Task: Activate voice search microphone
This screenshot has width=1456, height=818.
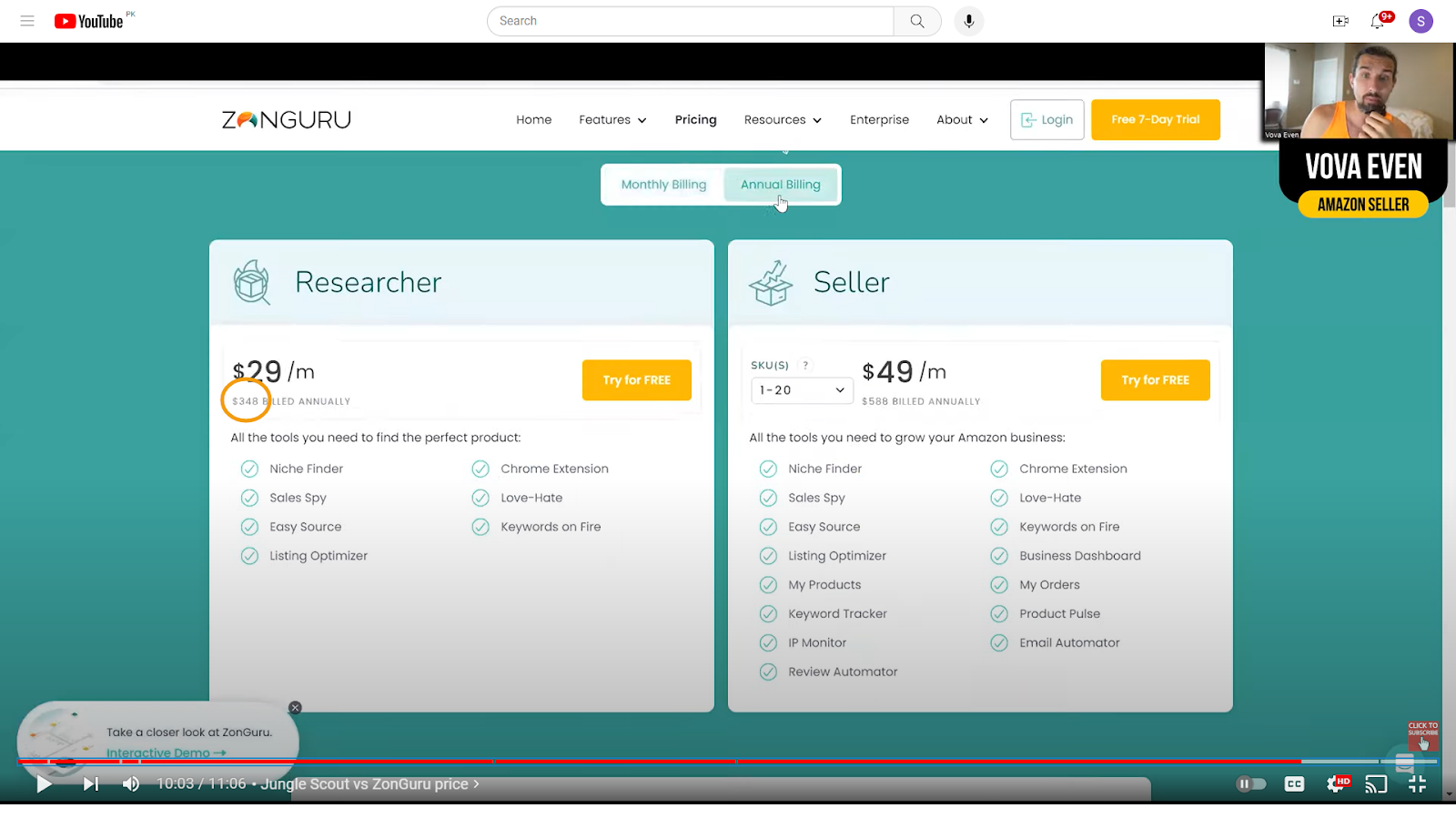Action: pyautogui.click(x=969, y=21)
